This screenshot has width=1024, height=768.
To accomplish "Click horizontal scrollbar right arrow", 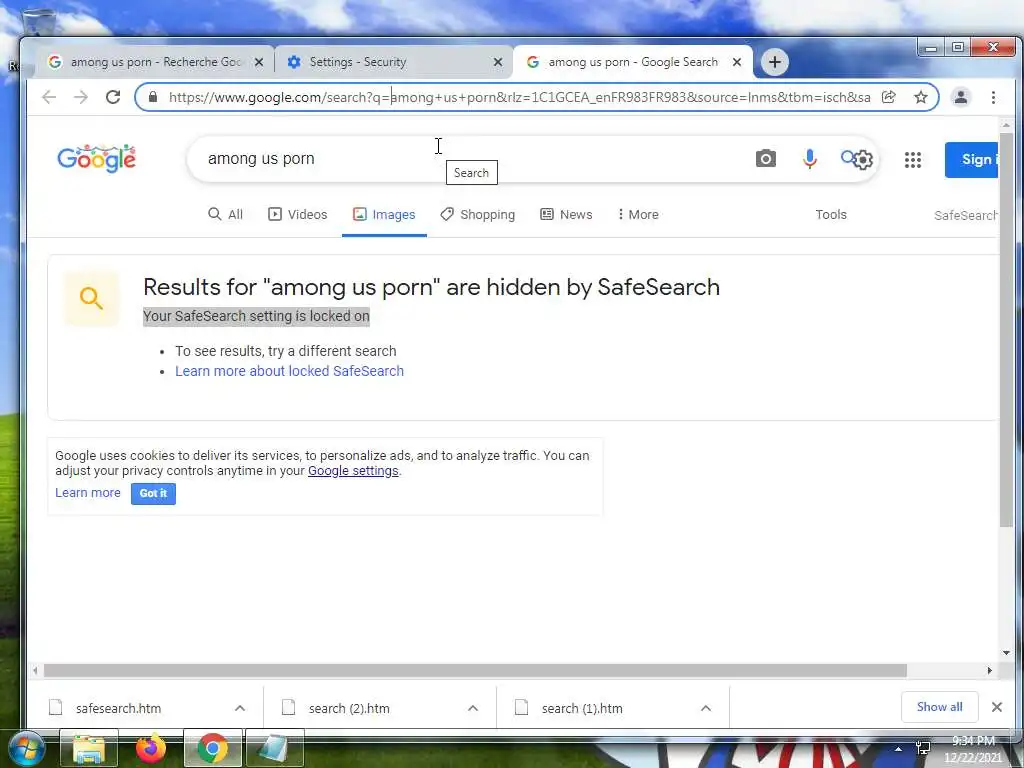I will pos(989,671).
